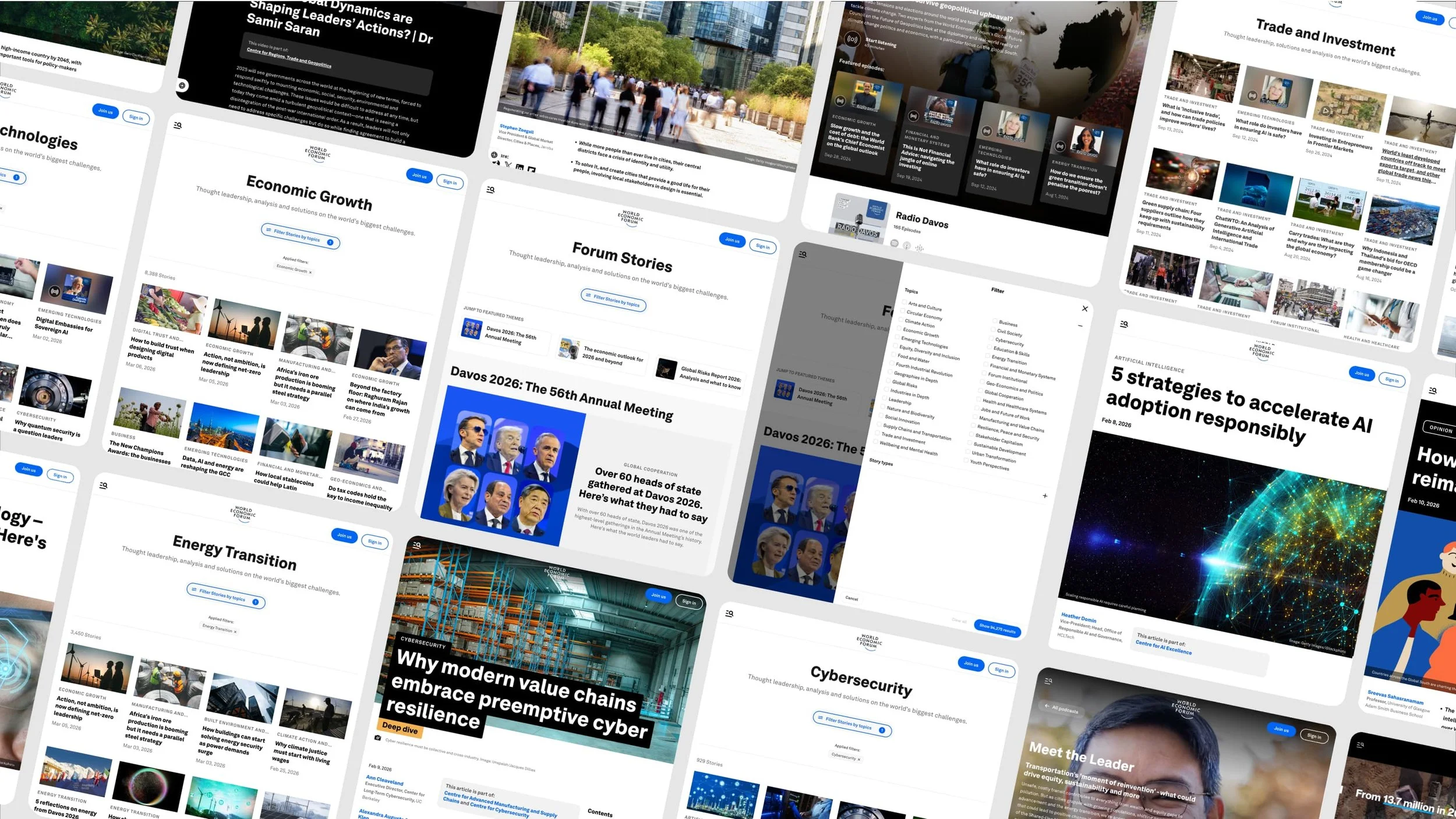Open menu-search icon on Forum Stories page
Image resolution: width=1456 pixels, height=819 pixels.
490,189
